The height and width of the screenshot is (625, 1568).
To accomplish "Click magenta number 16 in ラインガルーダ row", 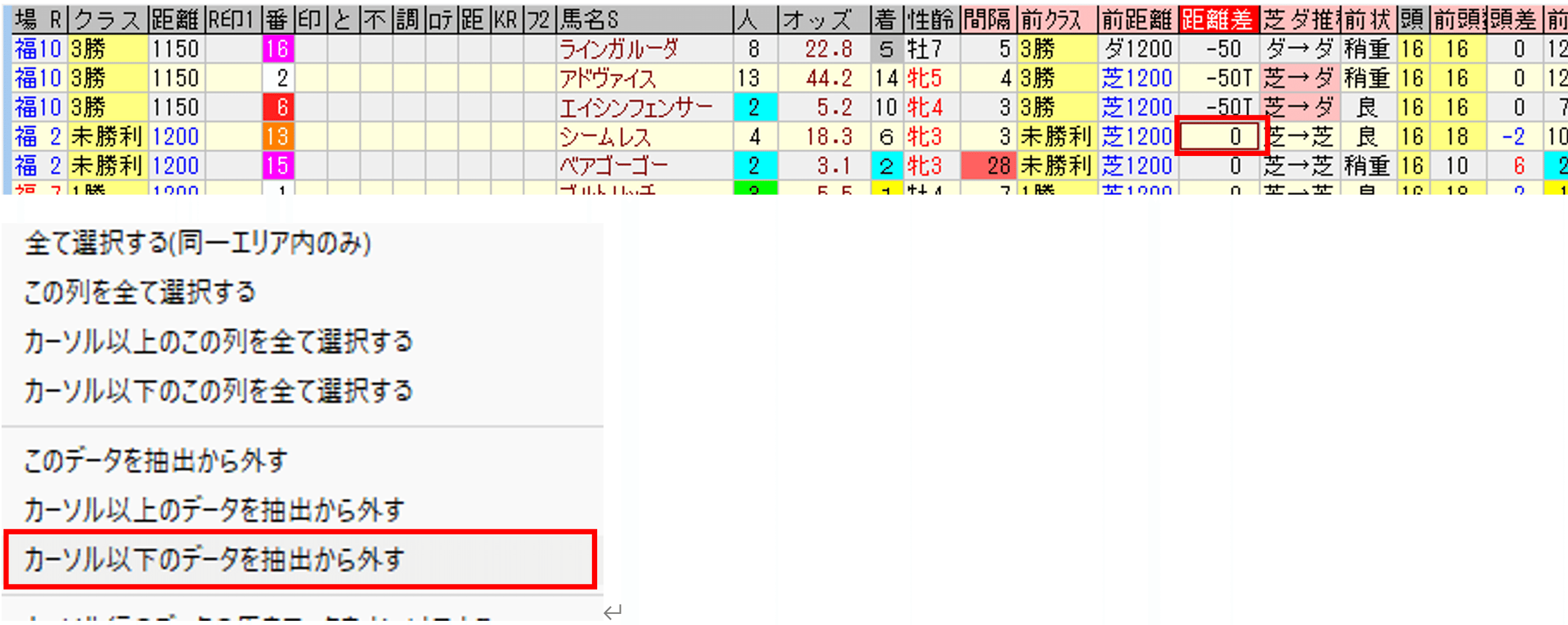I will click(x=278, y=49).
